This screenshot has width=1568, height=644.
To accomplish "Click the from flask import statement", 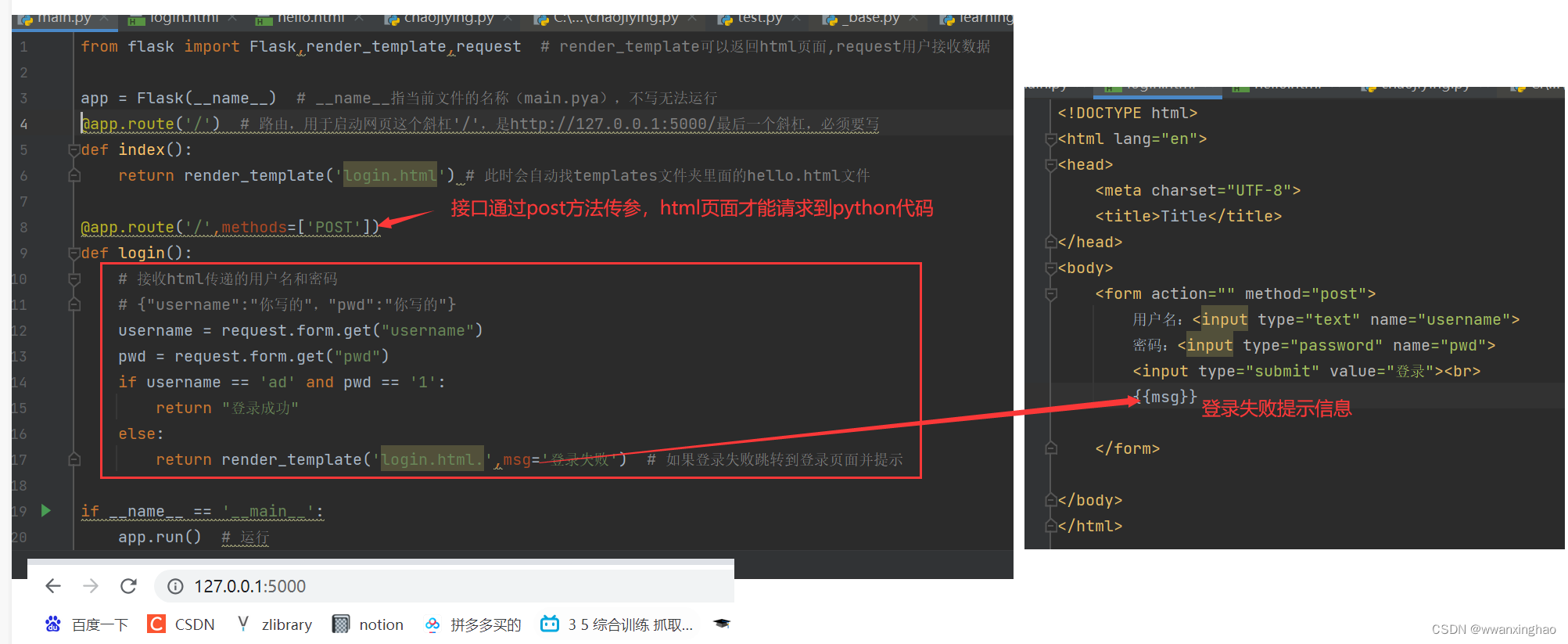I will click(300, 46).
